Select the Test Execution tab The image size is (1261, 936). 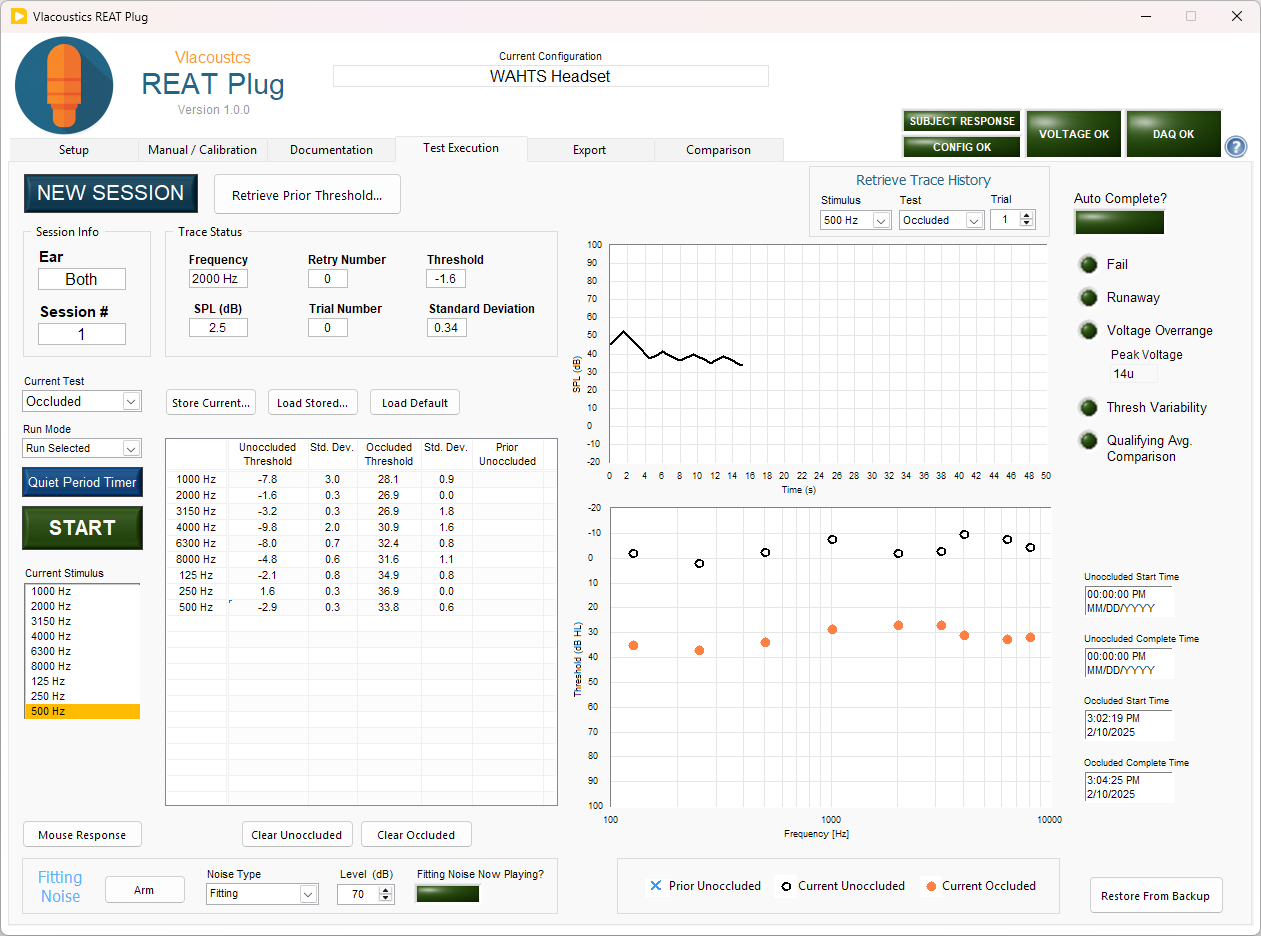[x=461, y=148]
